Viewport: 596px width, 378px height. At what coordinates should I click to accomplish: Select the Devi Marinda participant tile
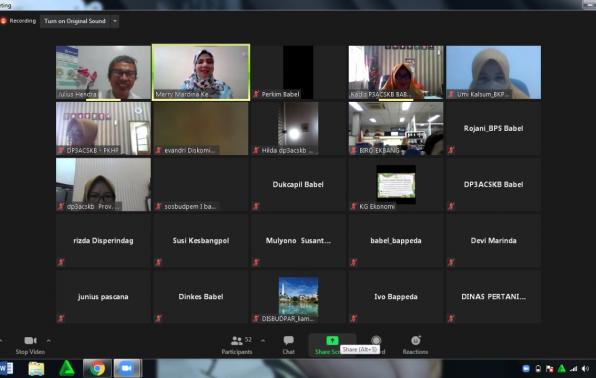pyautogui.click(x=493, y=241)
